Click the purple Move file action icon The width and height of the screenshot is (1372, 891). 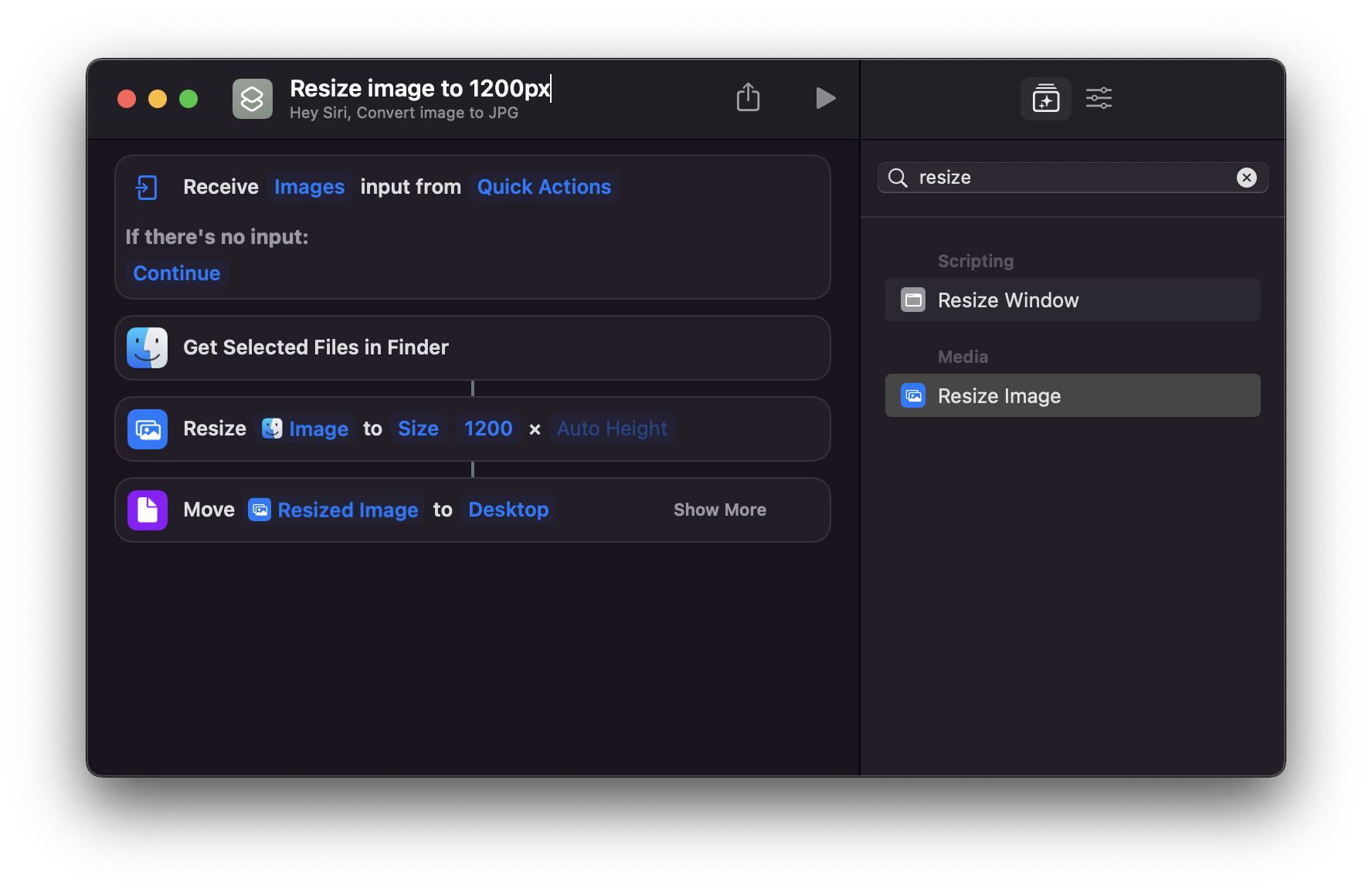pos(148,510)
